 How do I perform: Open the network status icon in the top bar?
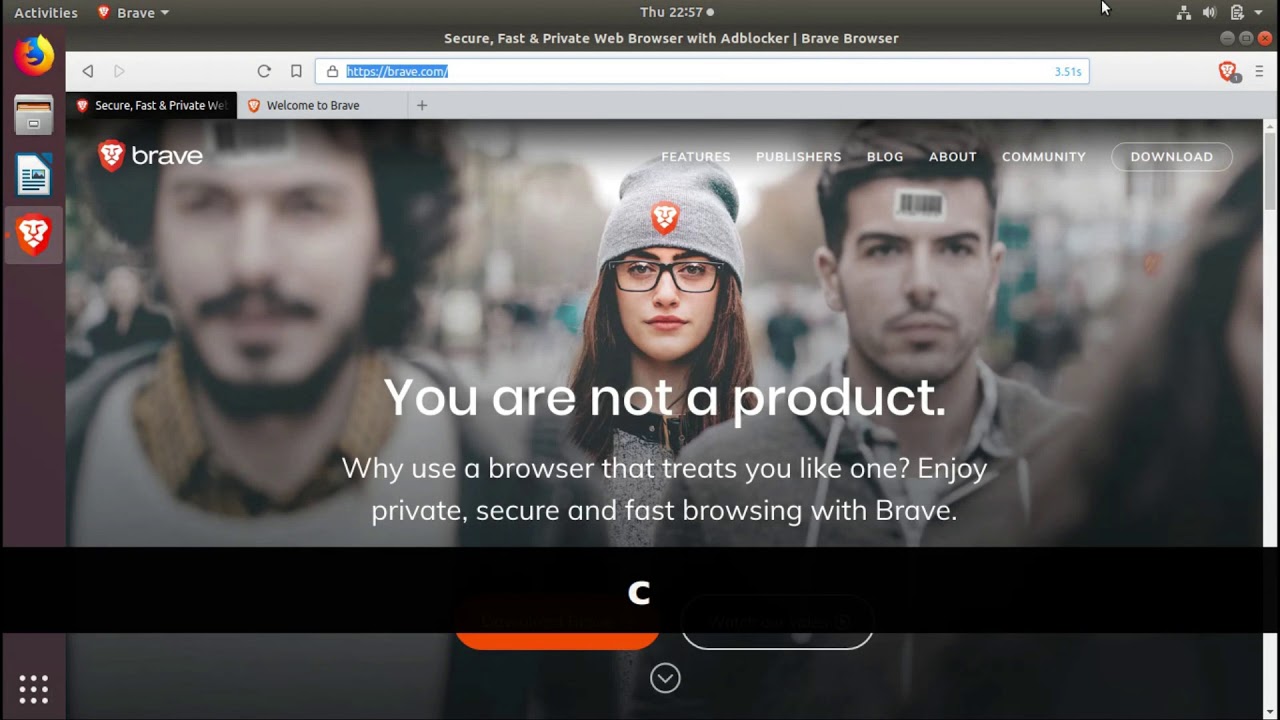coord(1184,12)
